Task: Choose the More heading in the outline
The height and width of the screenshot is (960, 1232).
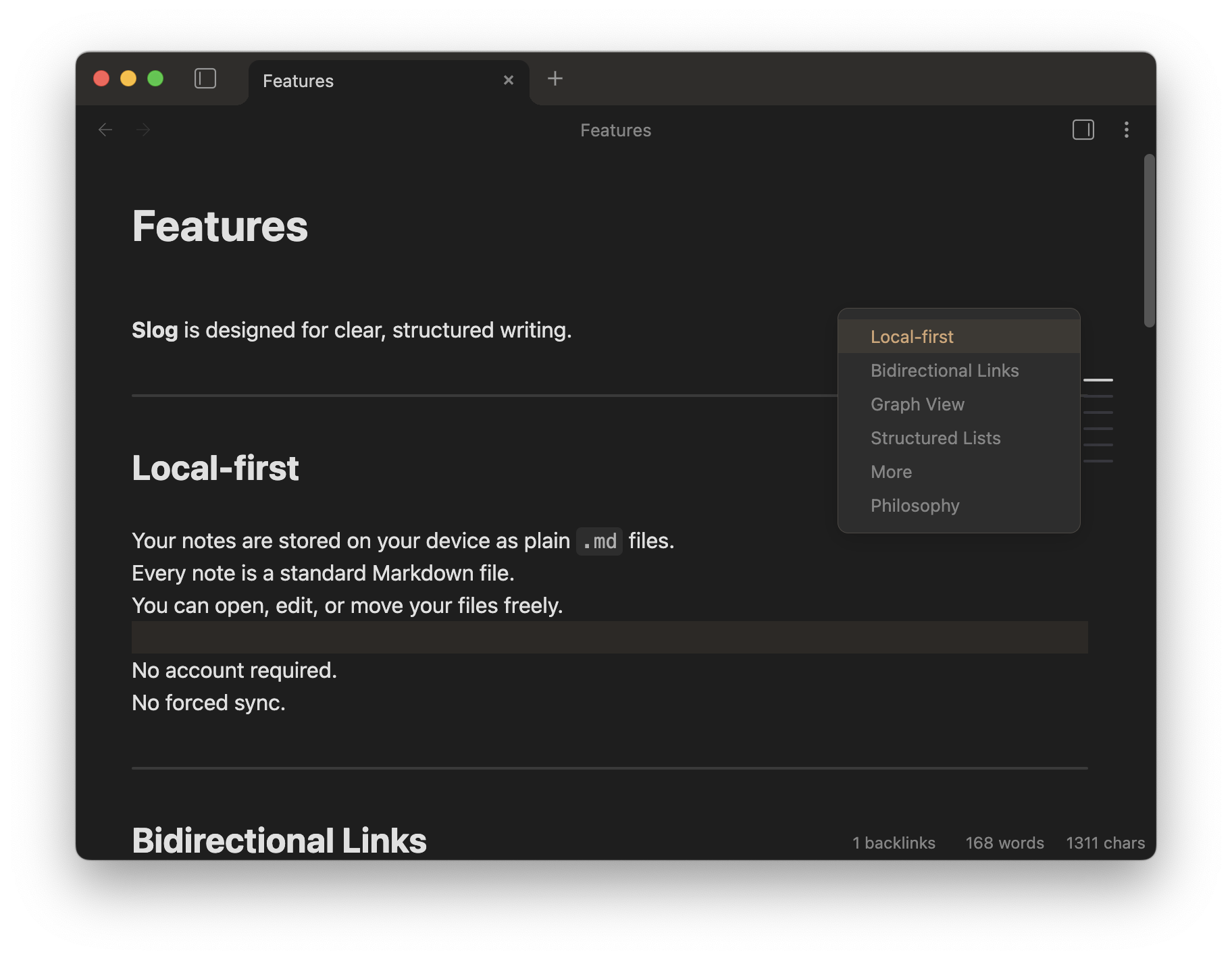Action: click(891, 472)
